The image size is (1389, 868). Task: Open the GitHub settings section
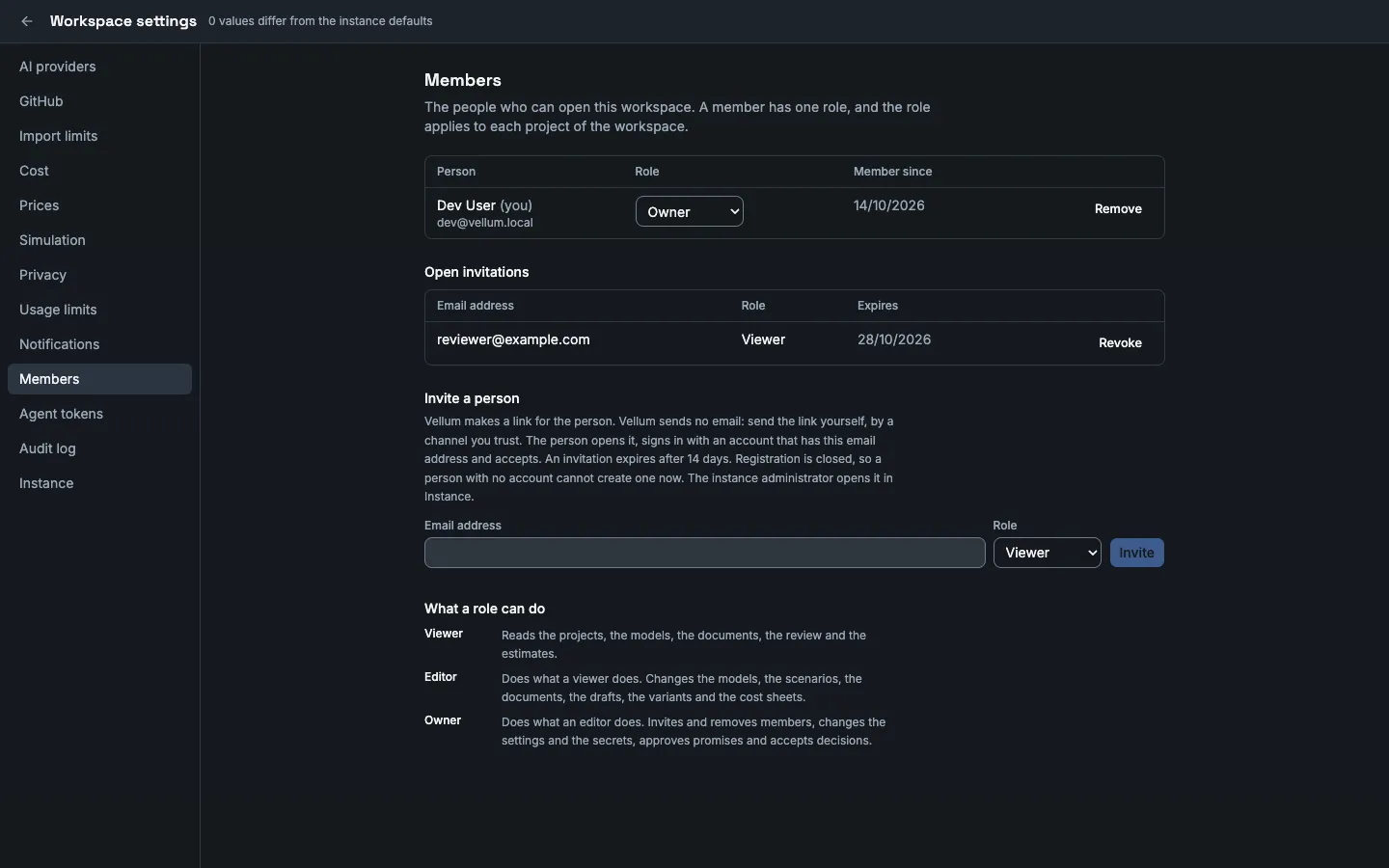point(99,101)
